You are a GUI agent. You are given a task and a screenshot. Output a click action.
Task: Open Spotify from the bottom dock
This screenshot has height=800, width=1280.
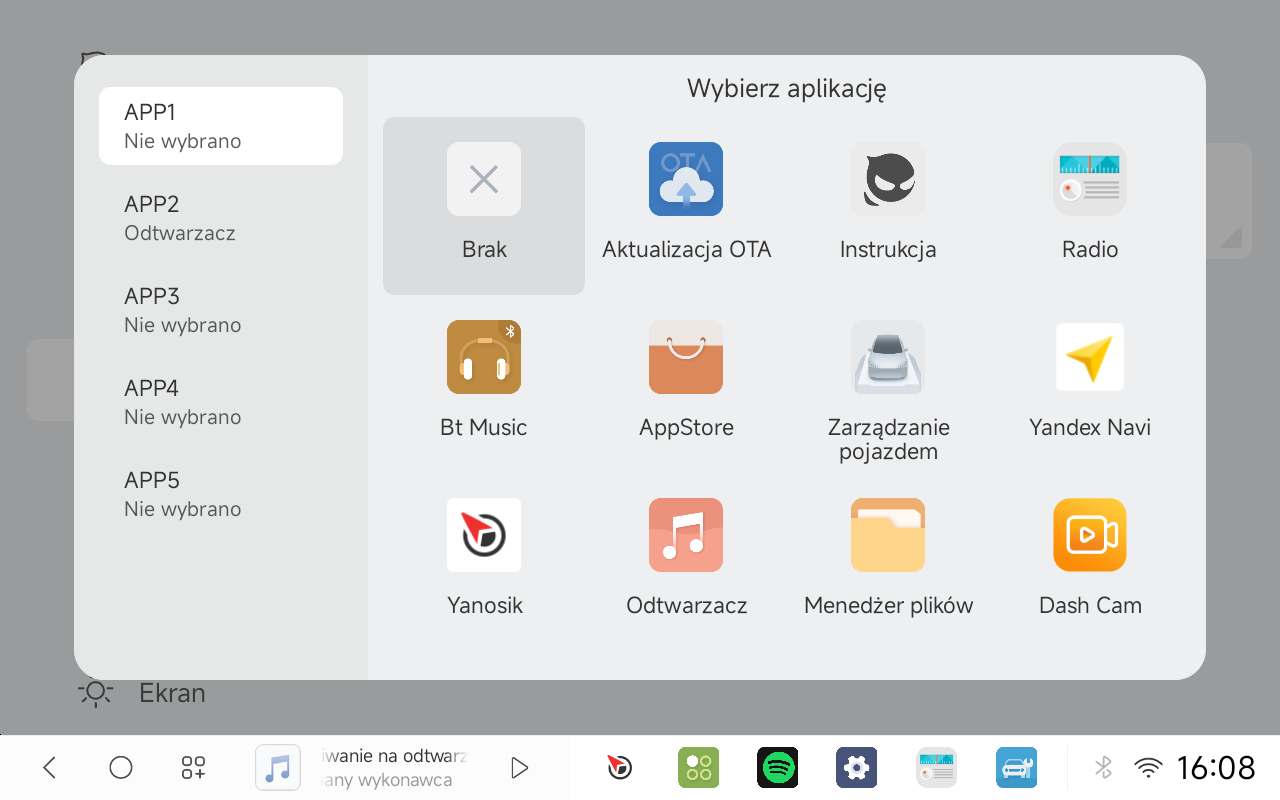777,768
